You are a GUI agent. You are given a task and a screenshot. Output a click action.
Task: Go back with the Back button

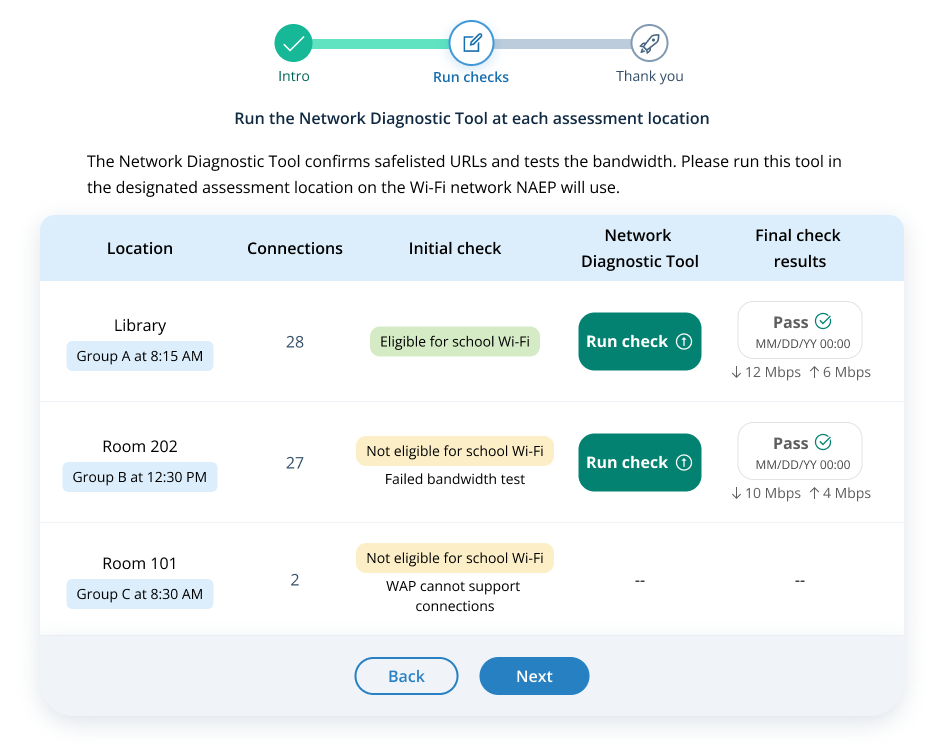pos(406,676)
